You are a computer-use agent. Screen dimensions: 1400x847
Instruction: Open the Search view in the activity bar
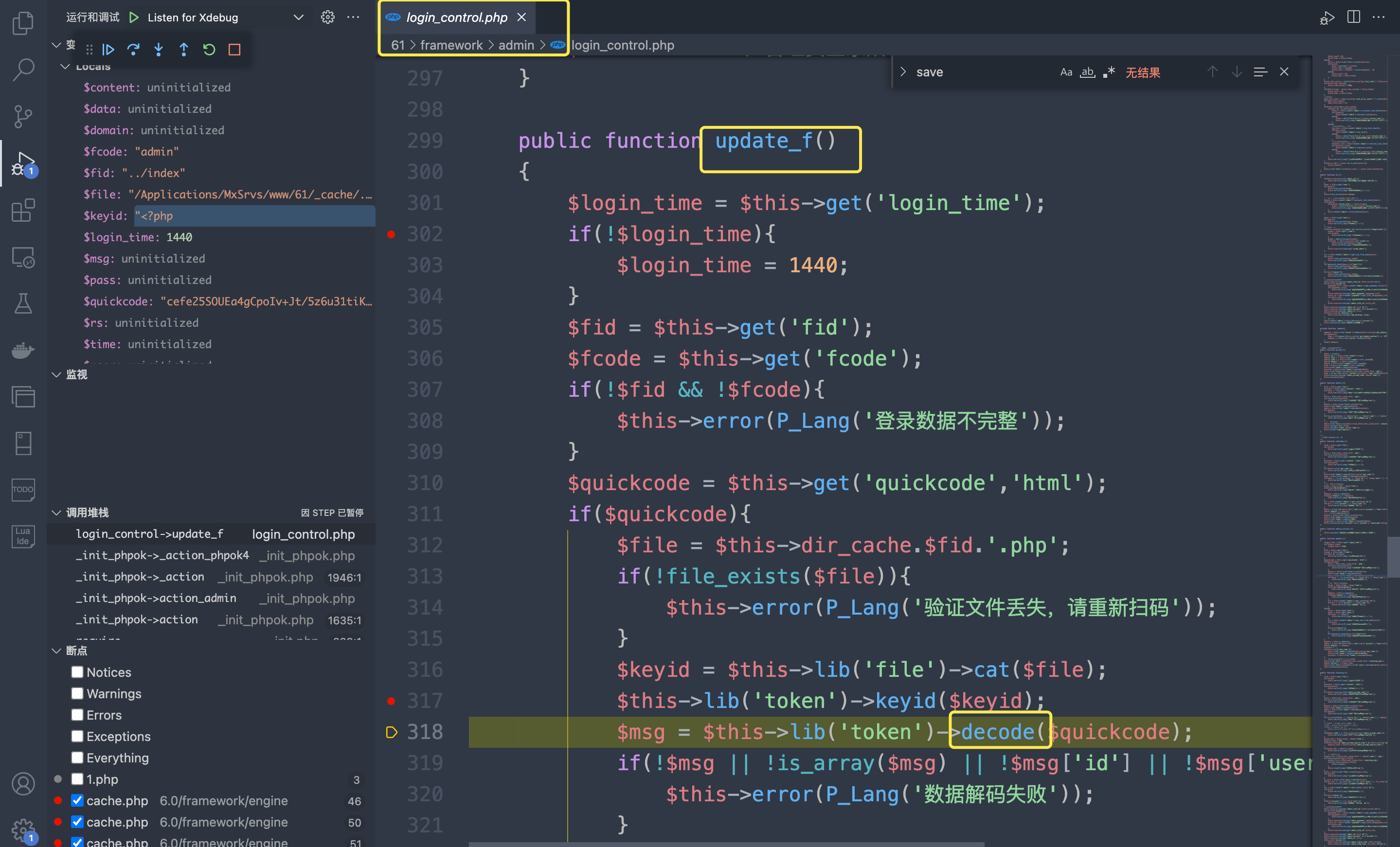pyautogui.click(x=23, y=70)
